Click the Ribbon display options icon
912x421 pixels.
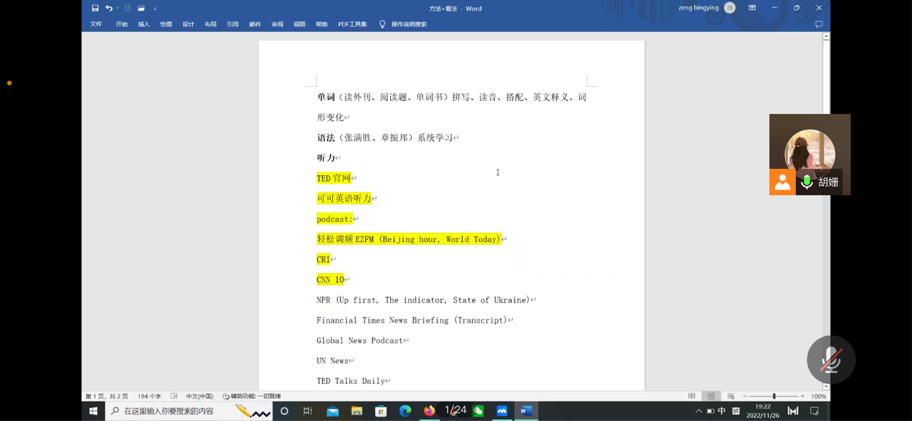[752, 8]
